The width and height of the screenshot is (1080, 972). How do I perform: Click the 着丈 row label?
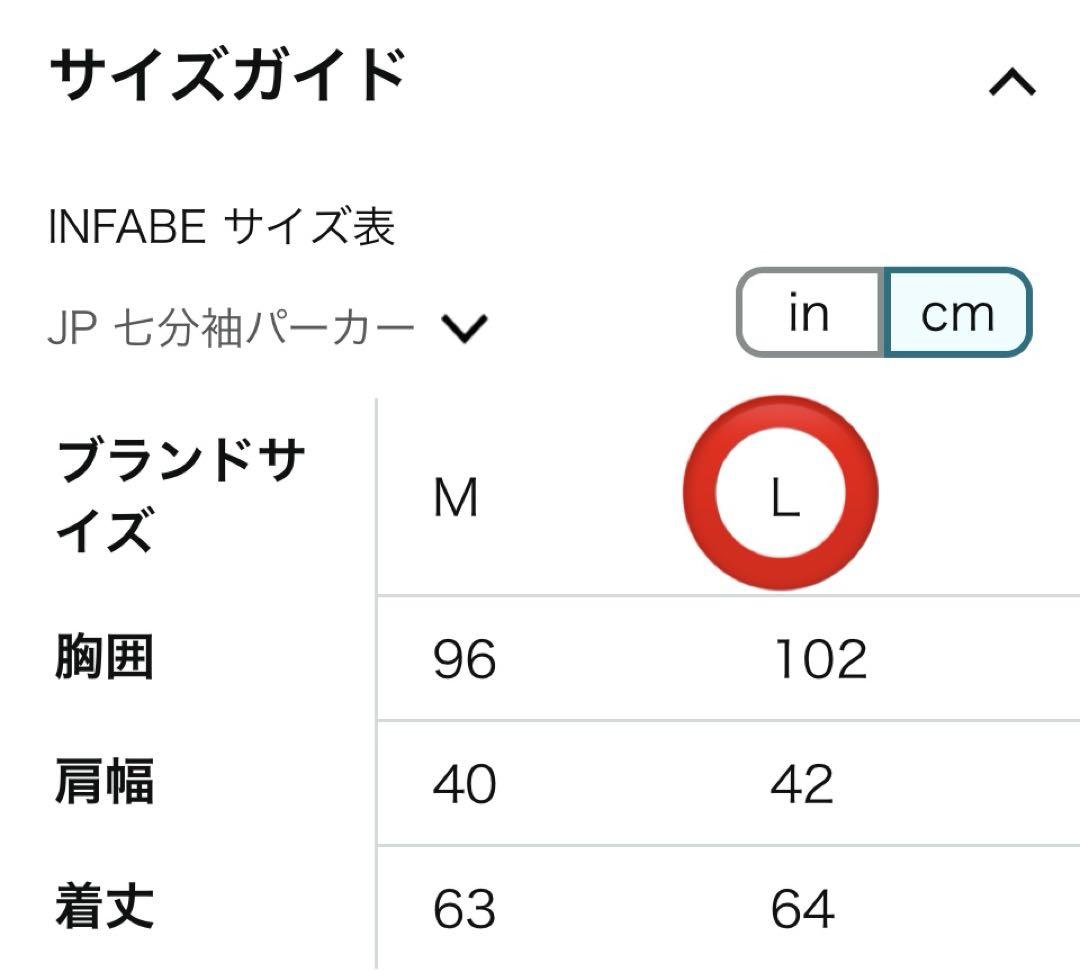(104, 907)
